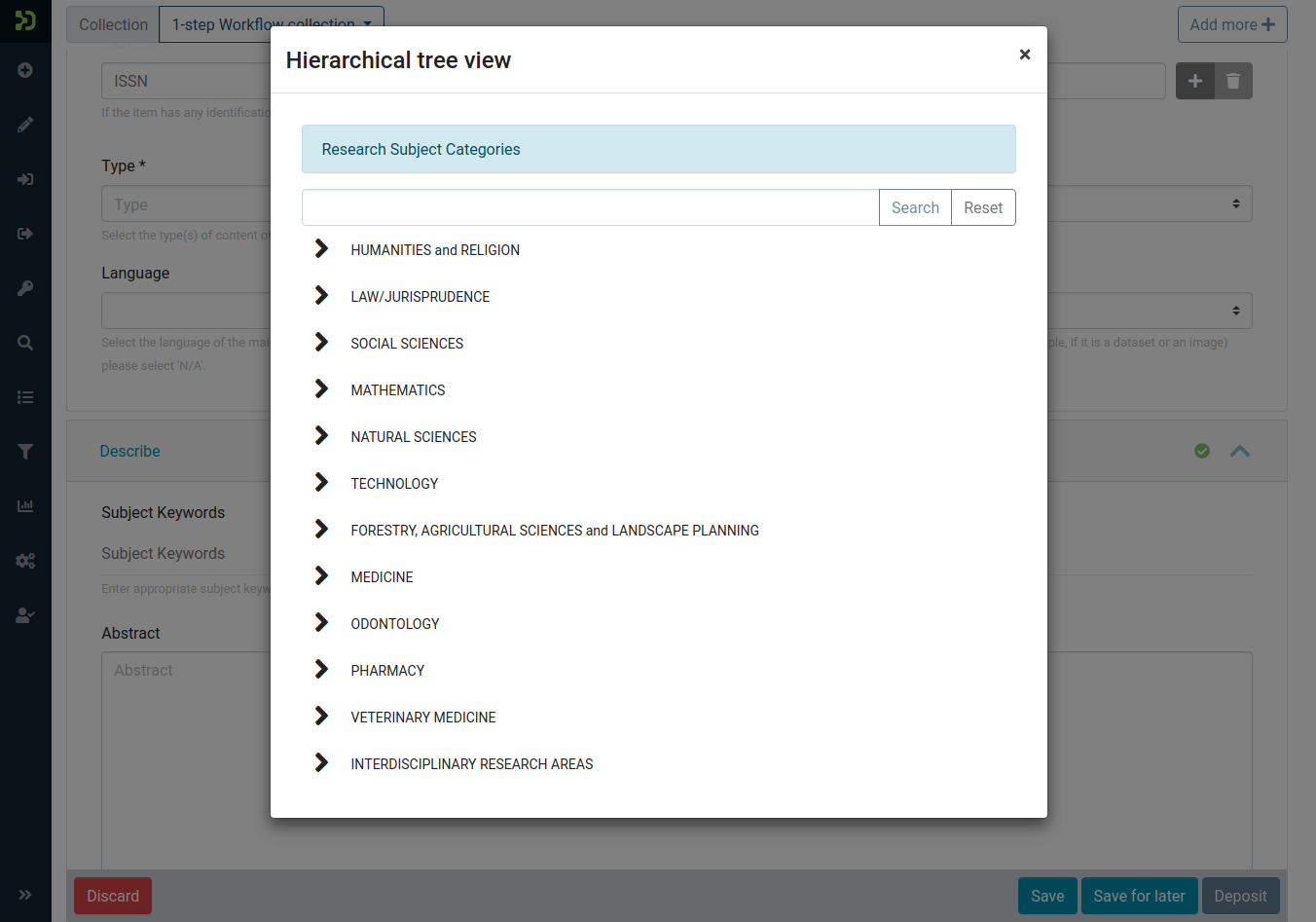
Task: Click the filter funnel icon in sidebar
Action: click(25, 452)
